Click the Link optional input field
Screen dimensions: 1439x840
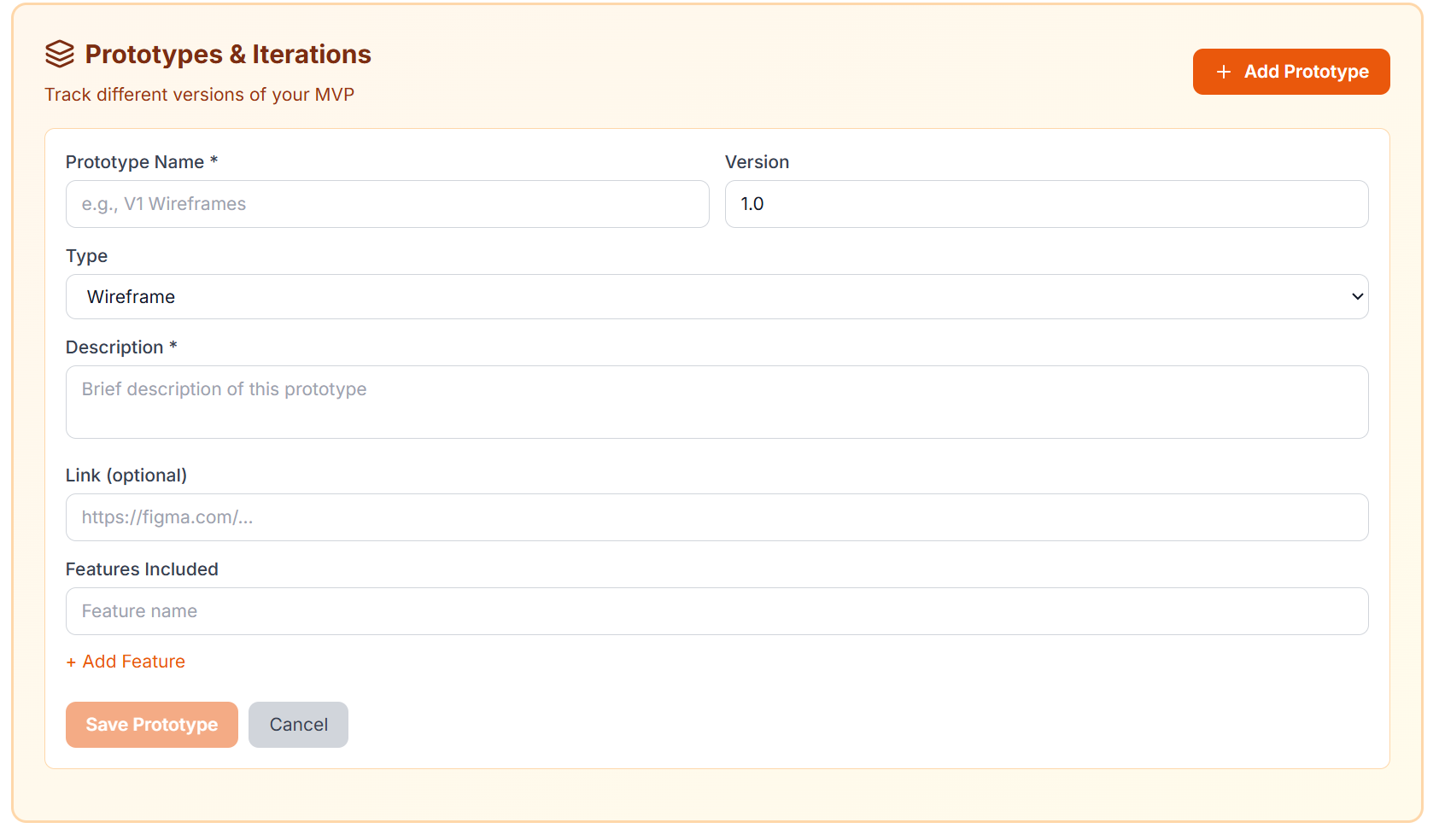tap(717, 517)
